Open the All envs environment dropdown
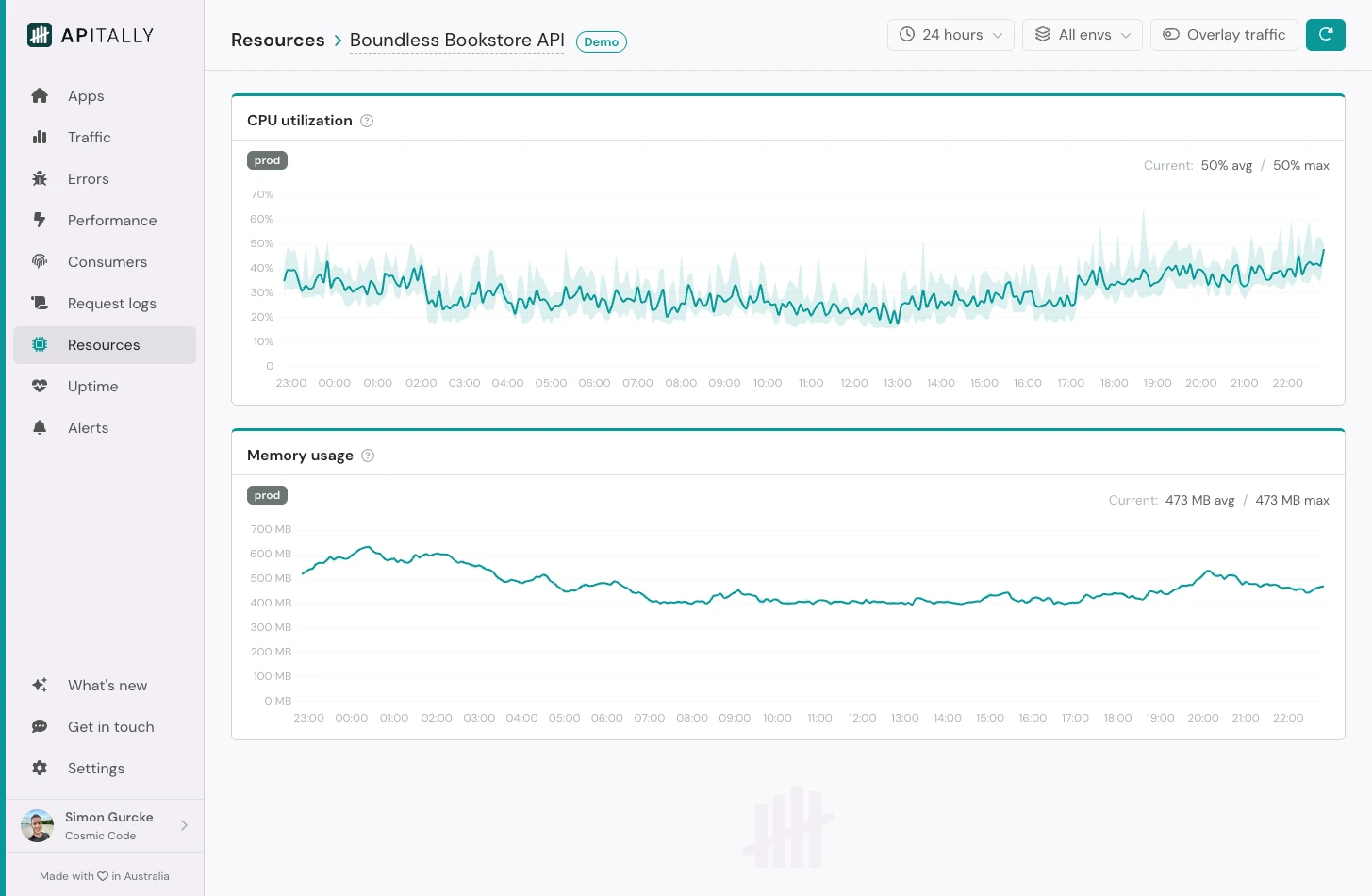This screenshot has height=896, width=1372. tap(1082, 34)
